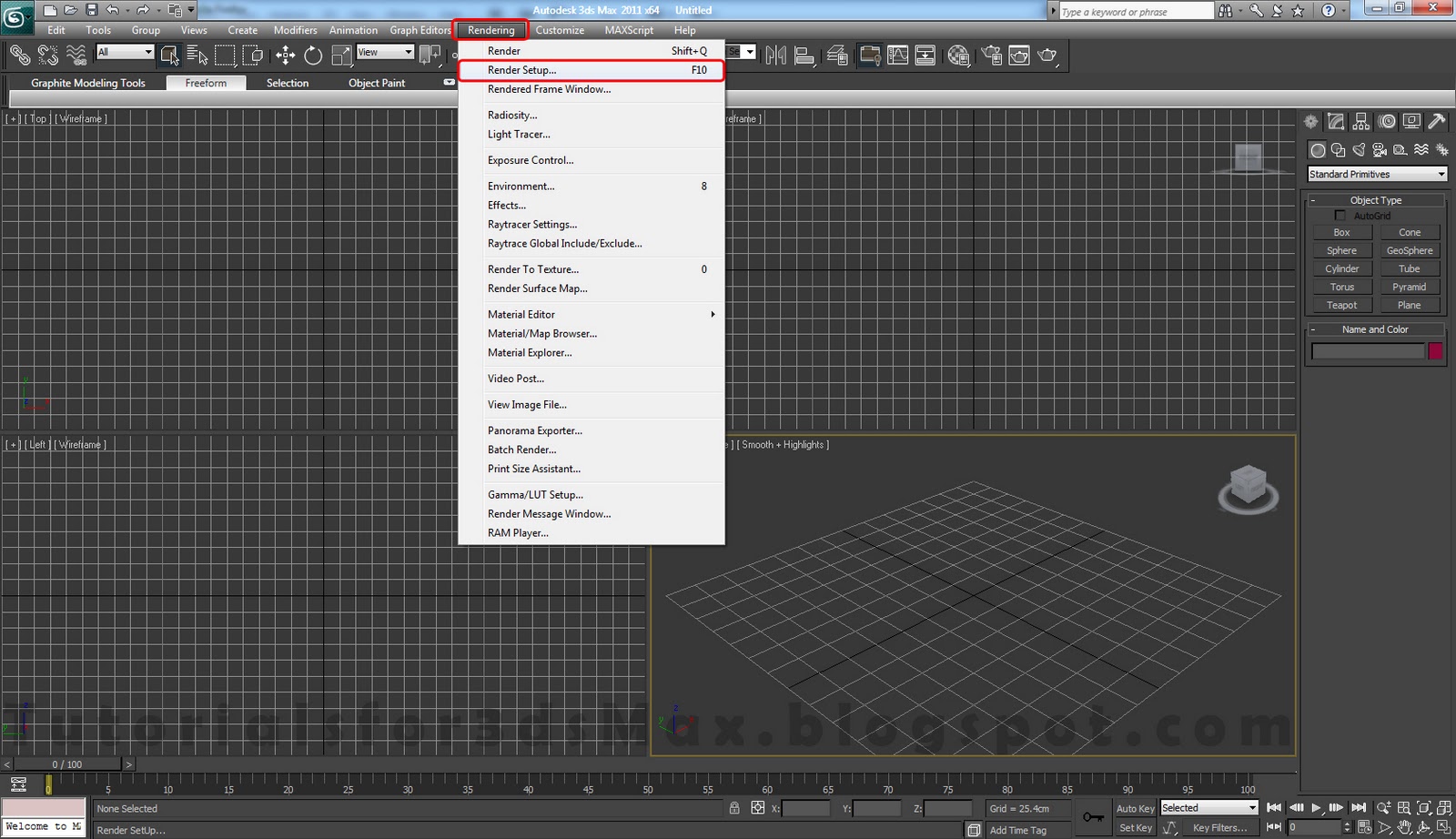Click the Align tool icon
1456x839 pixels.
point(804,56)
